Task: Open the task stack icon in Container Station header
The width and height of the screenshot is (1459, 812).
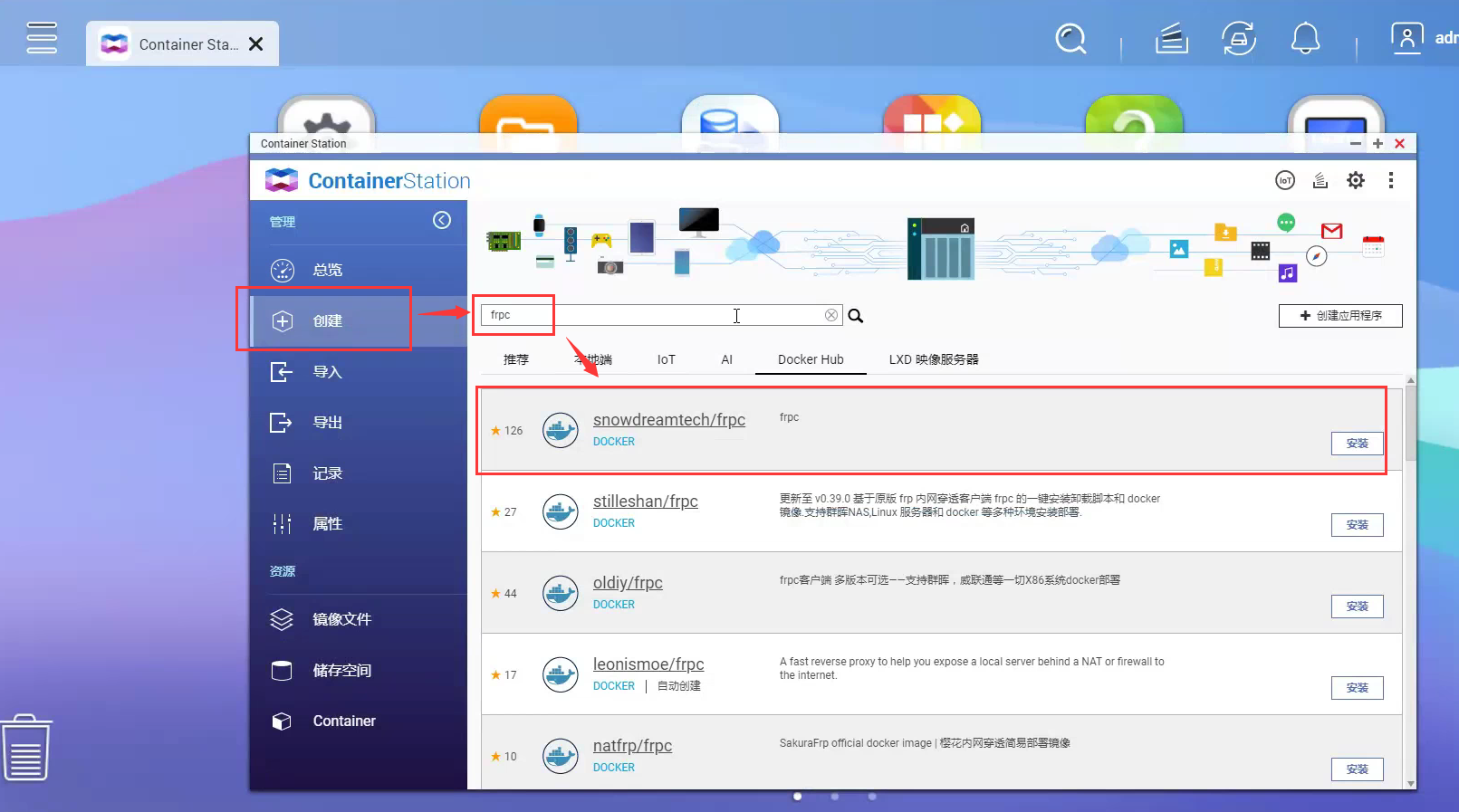Action: pyautogui.click(x=1320, y=180)
